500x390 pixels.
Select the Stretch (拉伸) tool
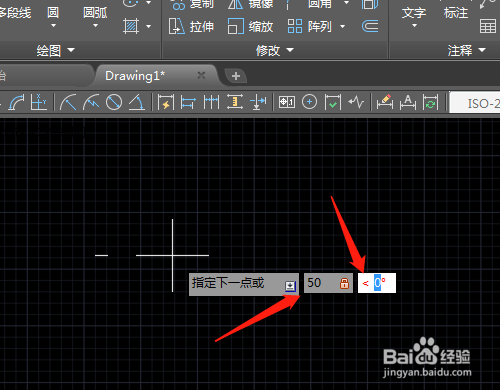point(191,26)
